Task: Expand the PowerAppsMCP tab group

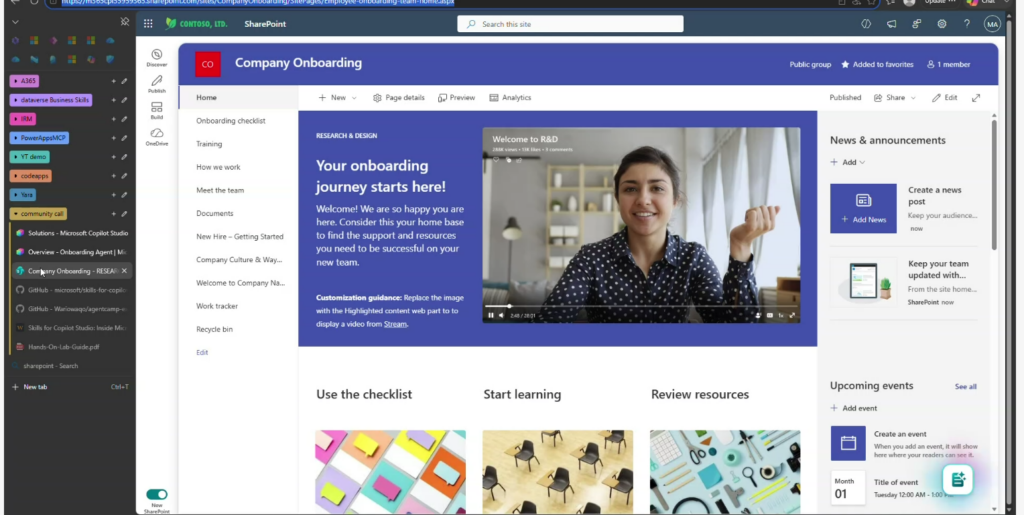Action: pos(39,138)
